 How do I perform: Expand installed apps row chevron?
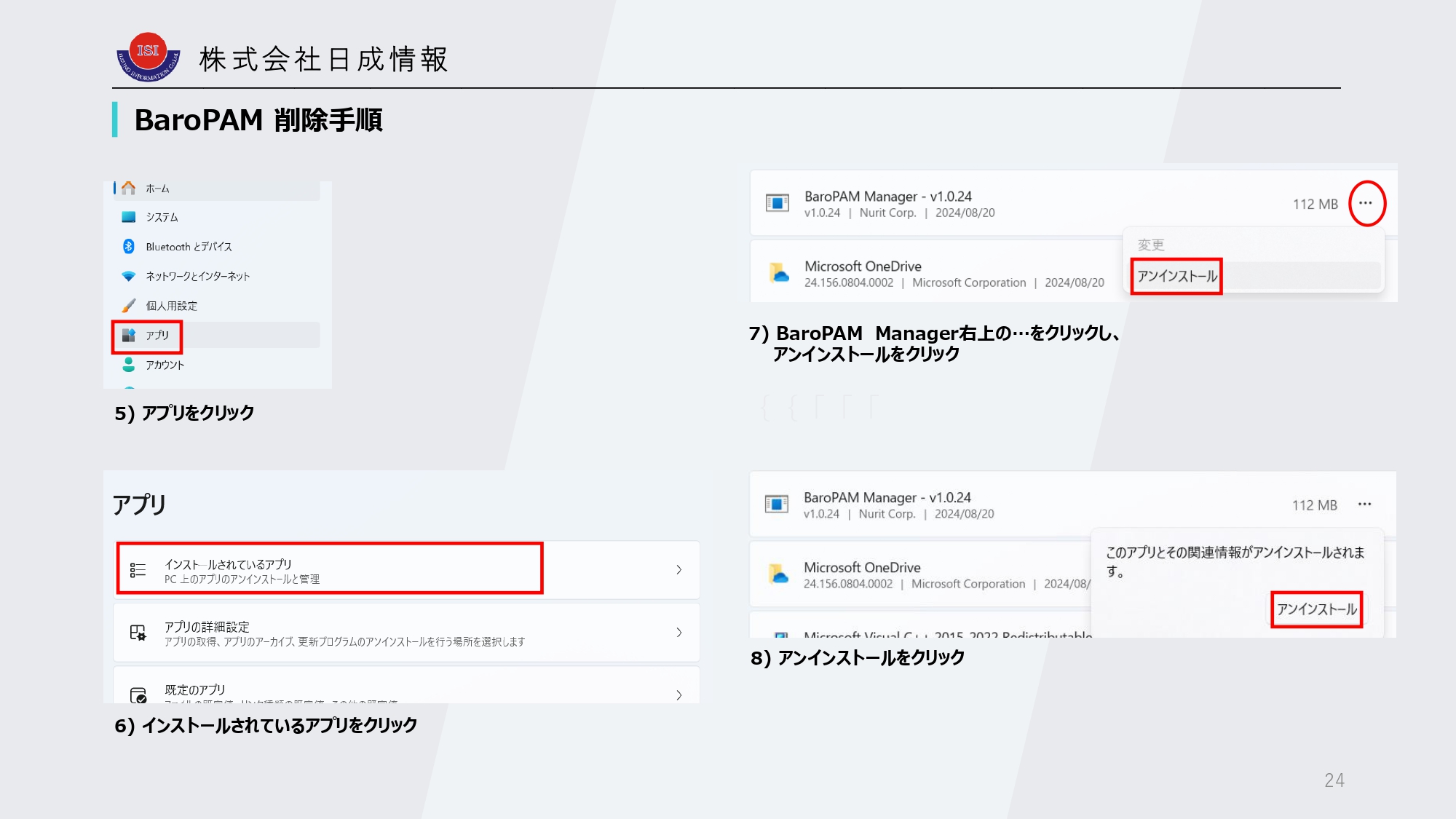[678, 570]
